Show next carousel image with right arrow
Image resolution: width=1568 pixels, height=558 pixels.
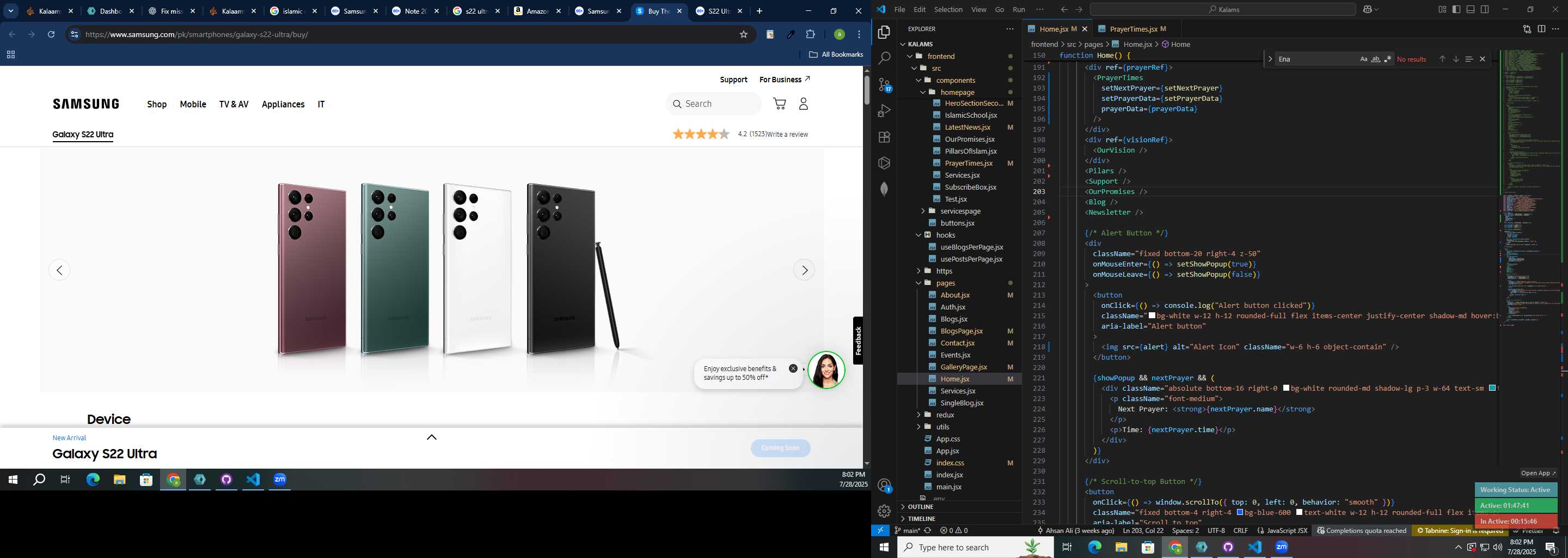click(804, 270)
